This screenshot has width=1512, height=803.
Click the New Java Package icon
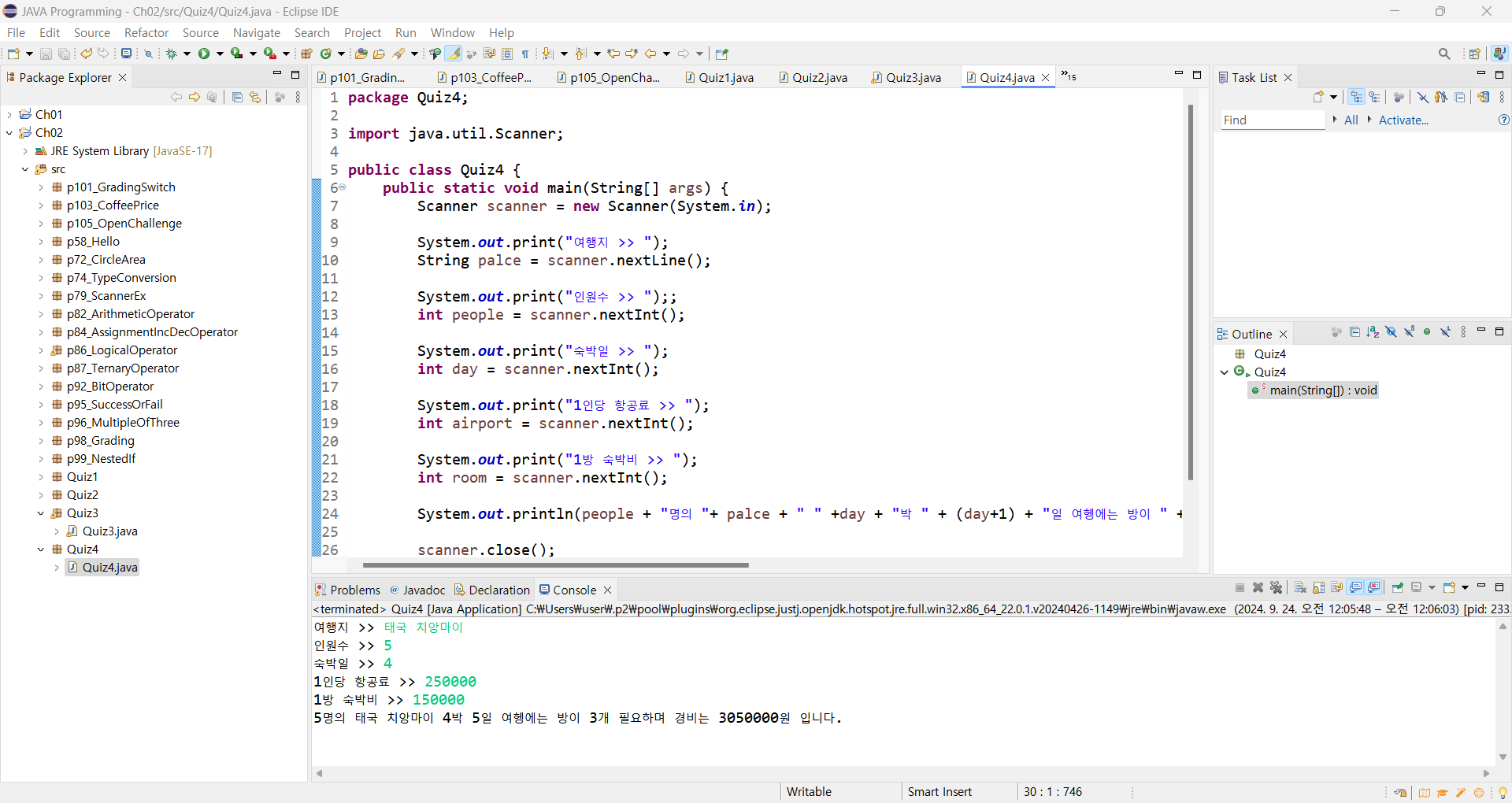click(x=306, y=54)
